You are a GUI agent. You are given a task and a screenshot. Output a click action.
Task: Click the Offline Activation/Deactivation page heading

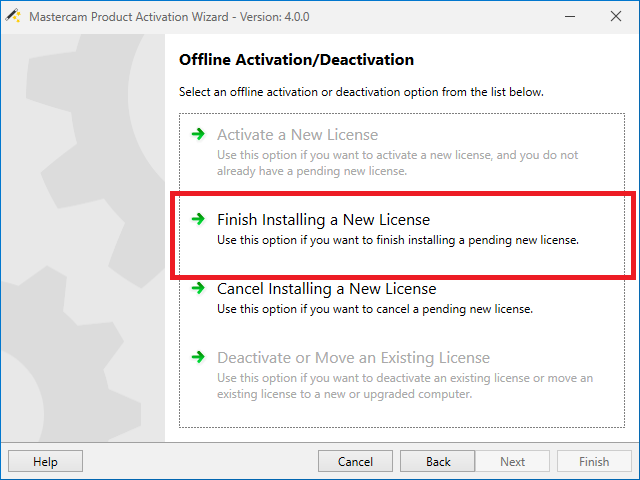click(x=296, y=60)
